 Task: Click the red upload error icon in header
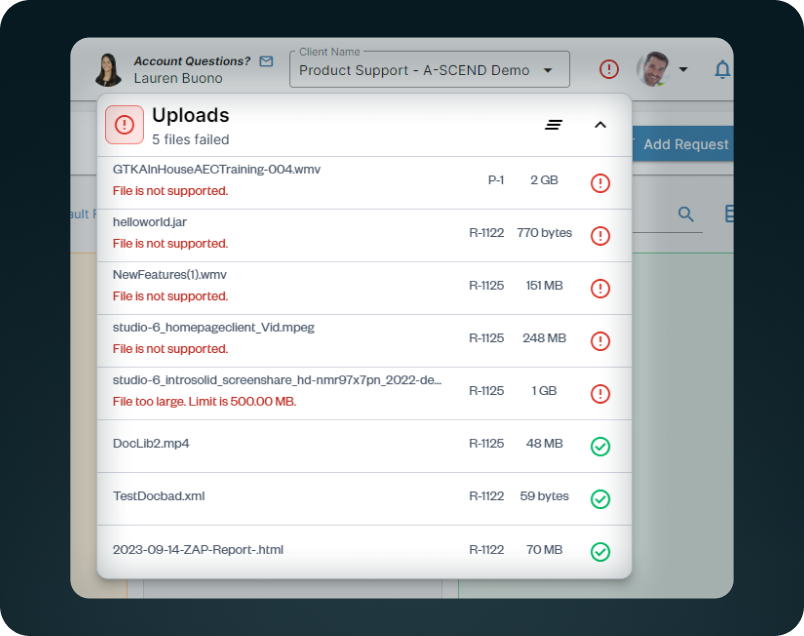(609, 69)
